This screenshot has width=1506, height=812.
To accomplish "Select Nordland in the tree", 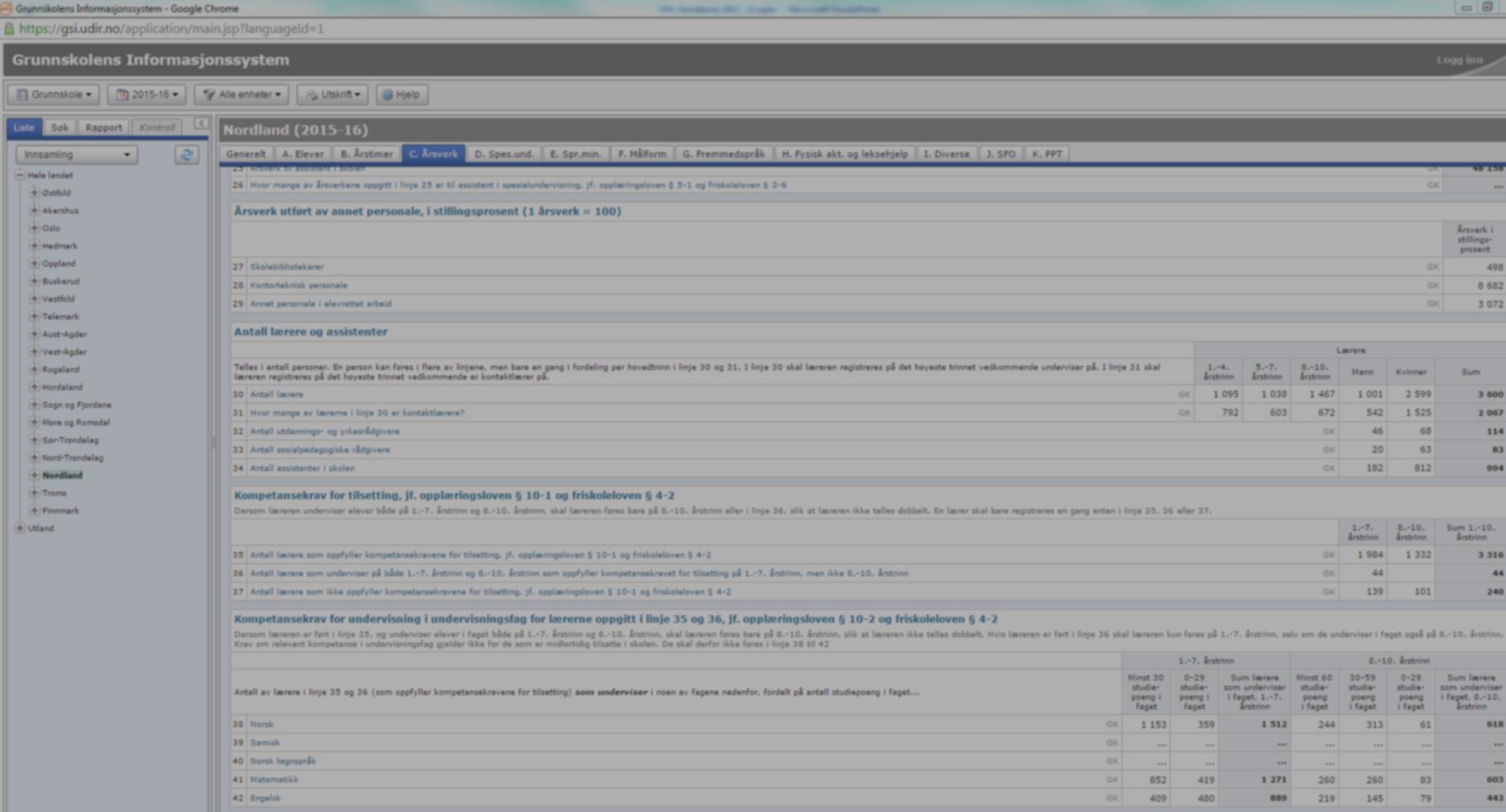I will [x=62, y=475].
